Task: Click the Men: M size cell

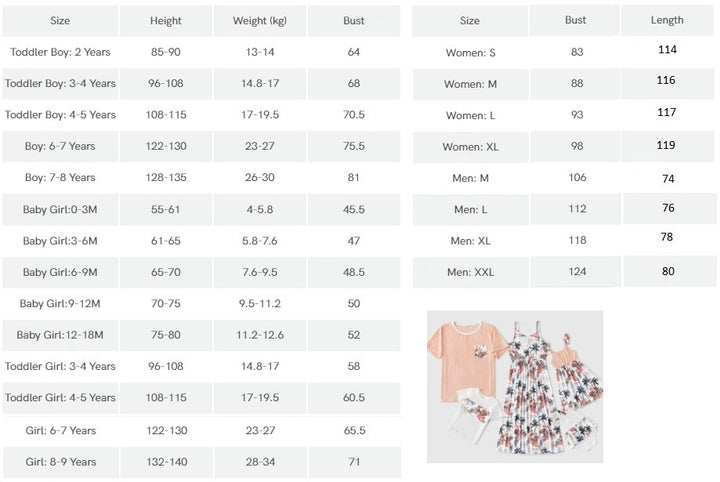Action: pos(470,178)
